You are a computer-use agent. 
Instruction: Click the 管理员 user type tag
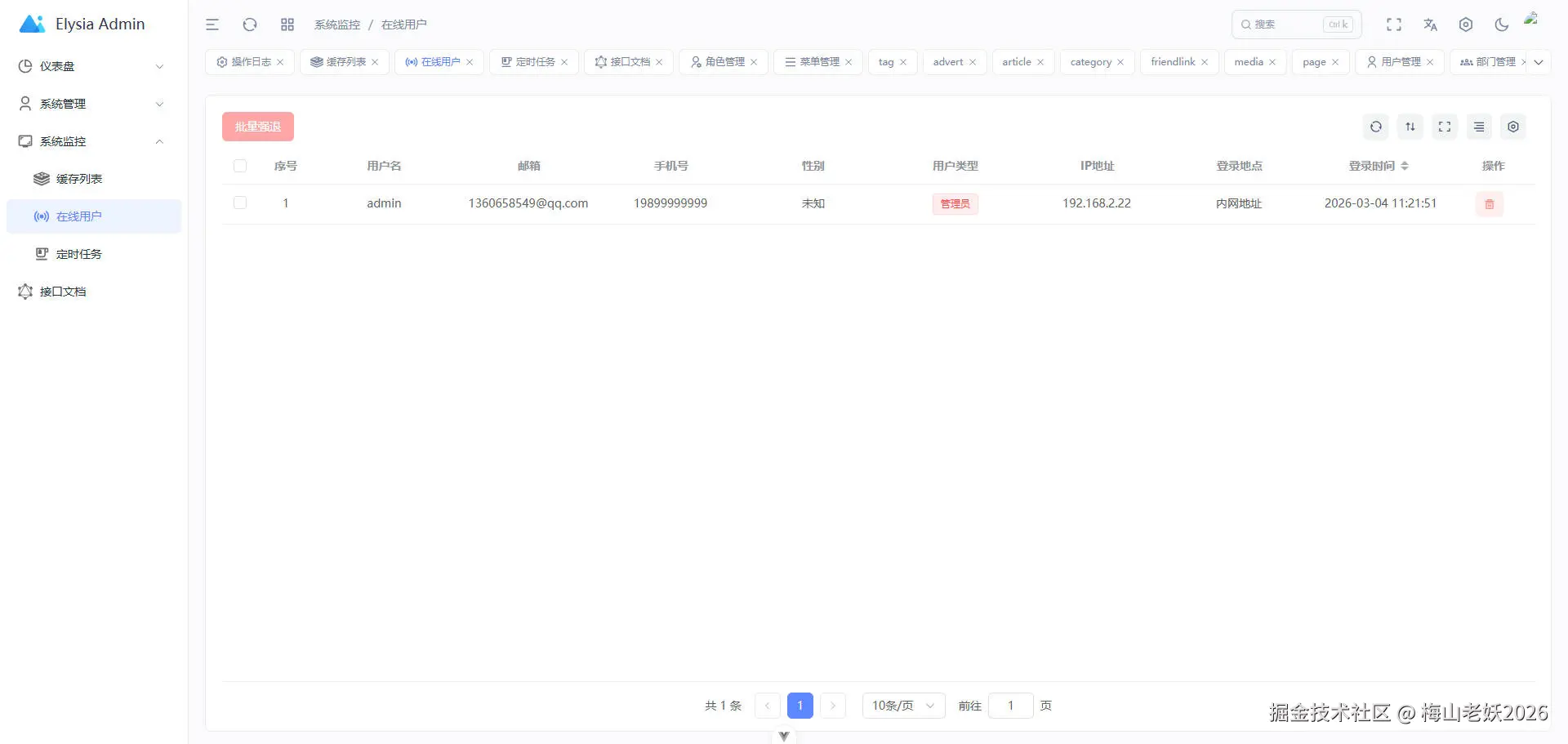[955, 203]
